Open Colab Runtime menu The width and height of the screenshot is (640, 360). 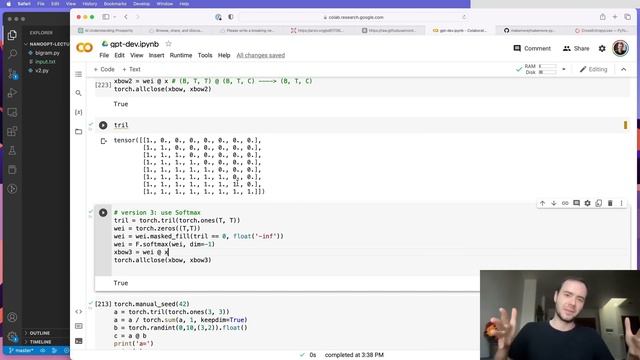coord(181,55)
